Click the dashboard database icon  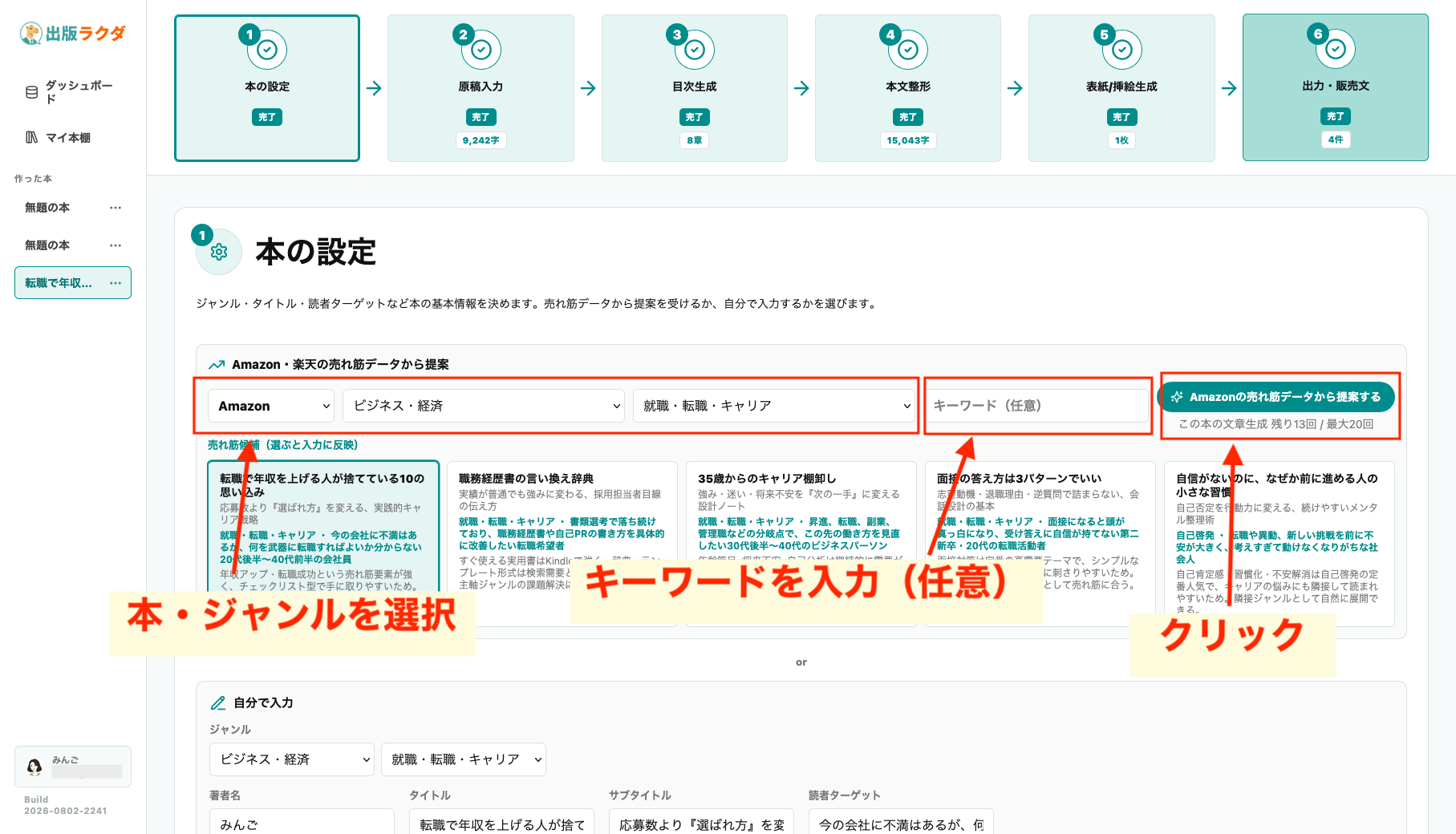pyautogui.click(x=32, y=92)
